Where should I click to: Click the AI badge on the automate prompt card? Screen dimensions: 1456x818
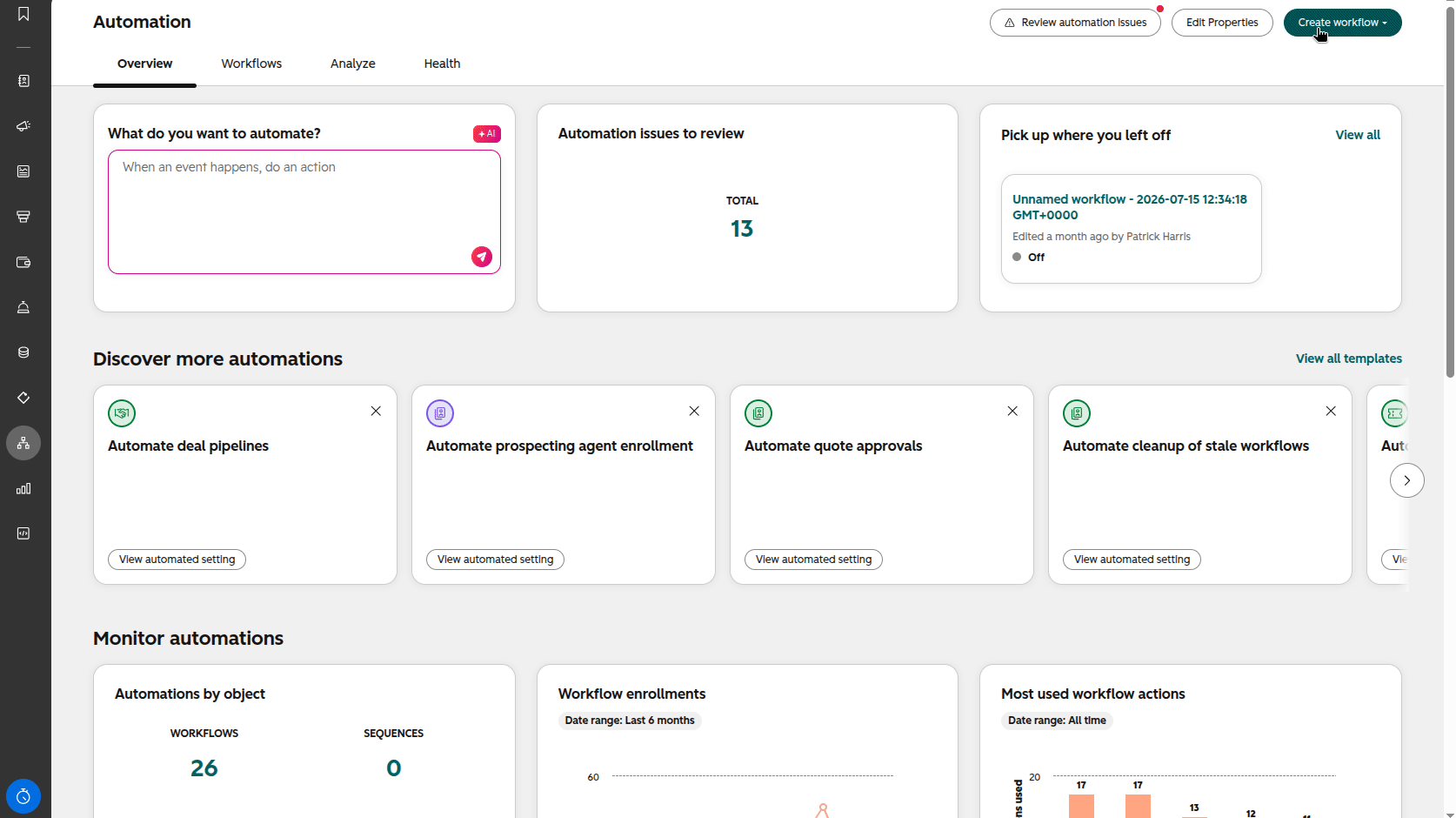[x=487, y=134]
